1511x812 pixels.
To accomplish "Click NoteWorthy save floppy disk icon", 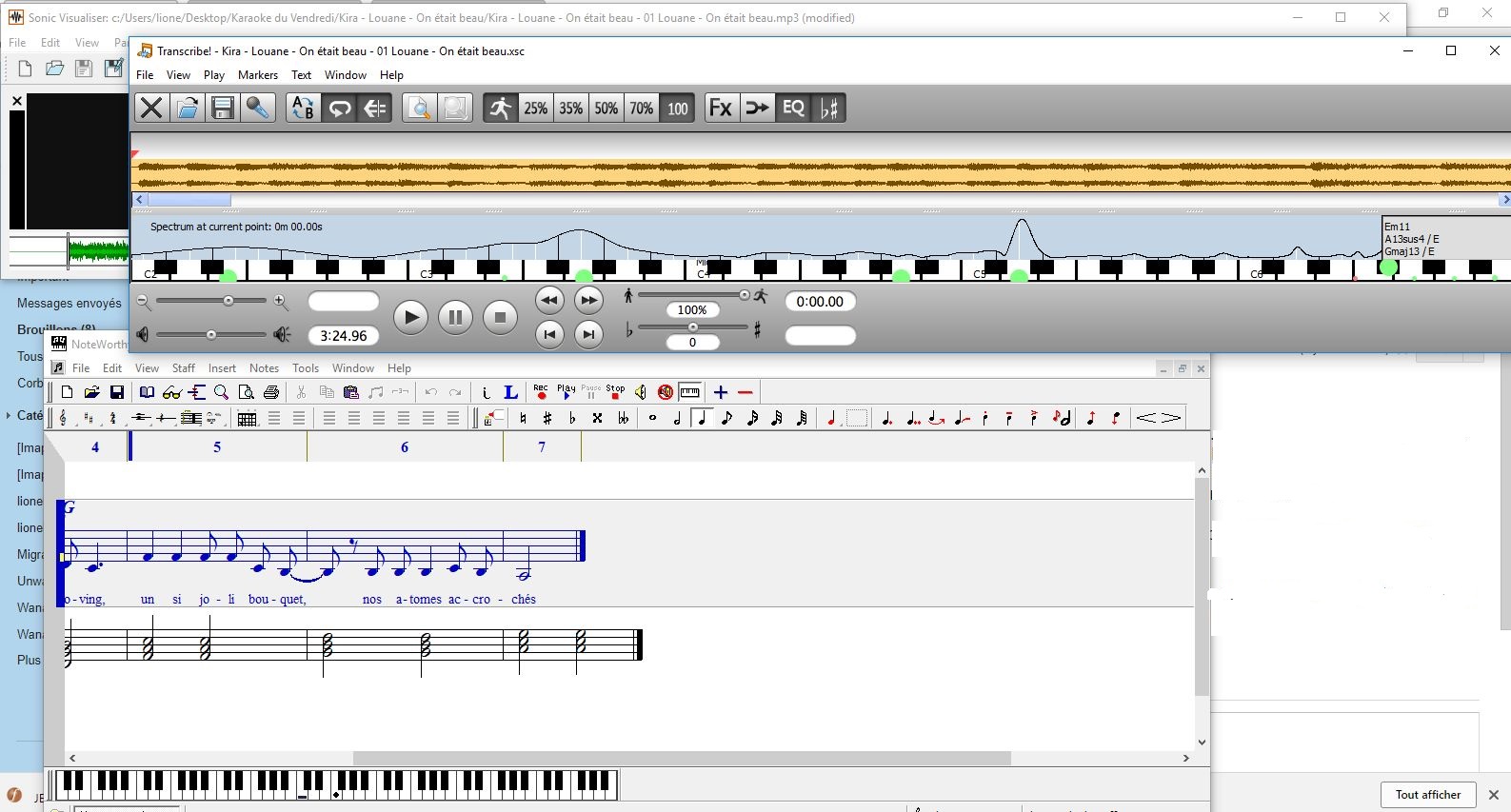I will (116, 392).
